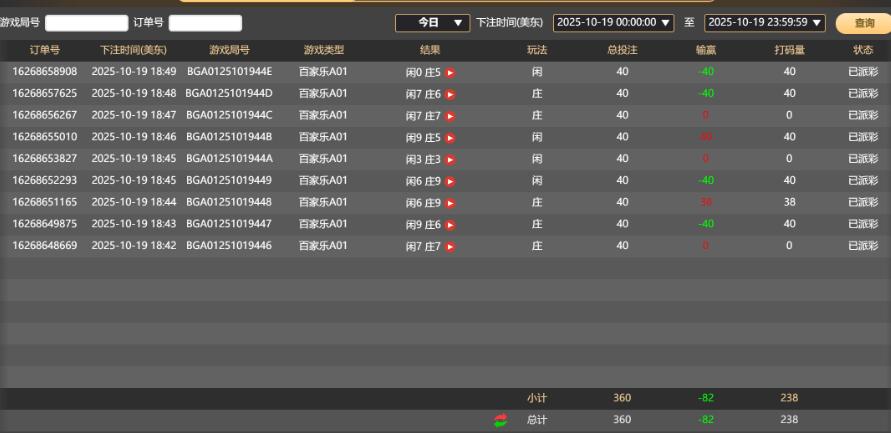
Task: Focus the 订单号 input field
Action: click(x=205, y=23)
